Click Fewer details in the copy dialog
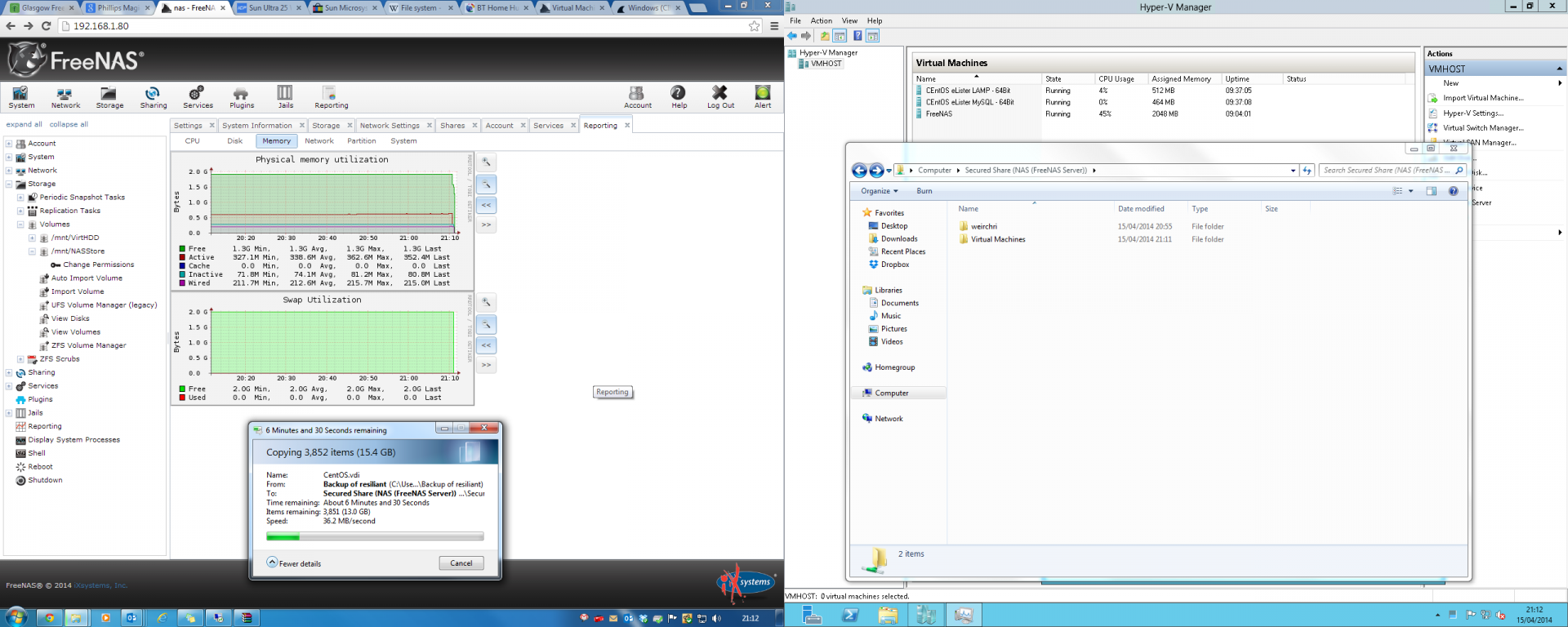Image resolution: width=1568 pixels, height=627 pixels. pos(294,563)
